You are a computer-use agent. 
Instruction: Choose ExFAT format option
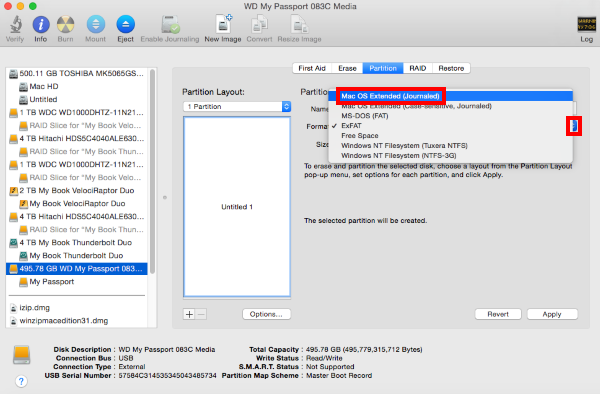coord(451,126)
